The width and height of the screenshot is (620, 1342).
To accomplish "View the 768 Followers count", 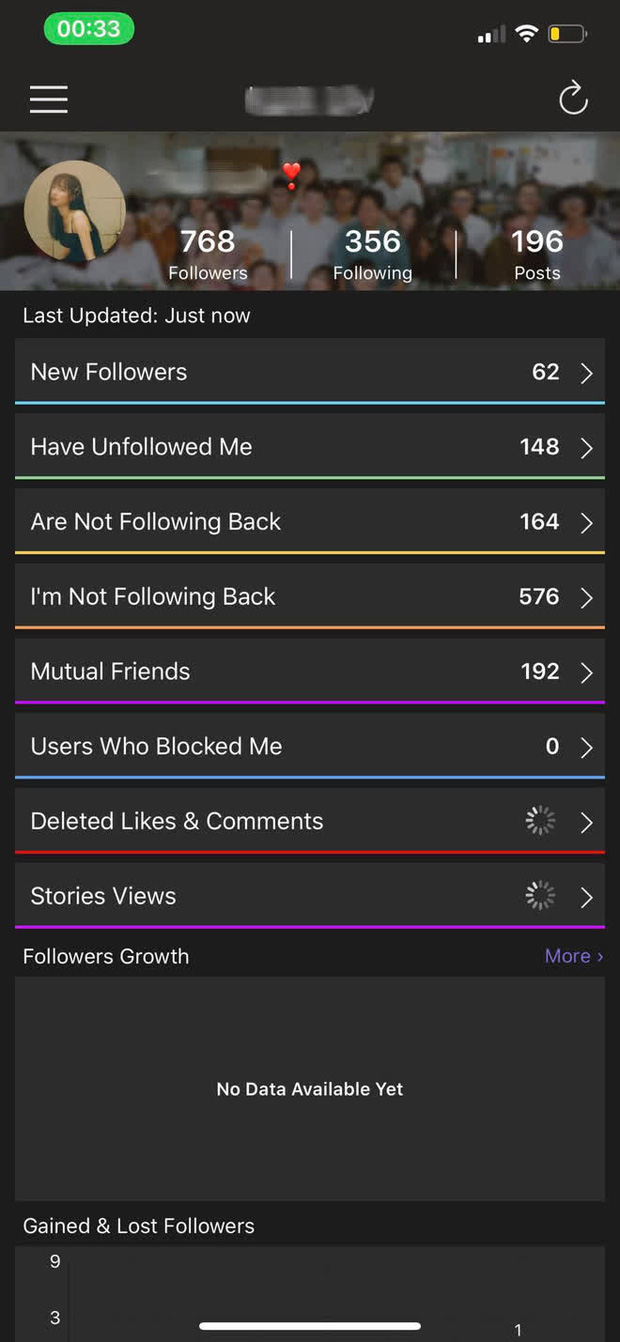I will [208, 253].
